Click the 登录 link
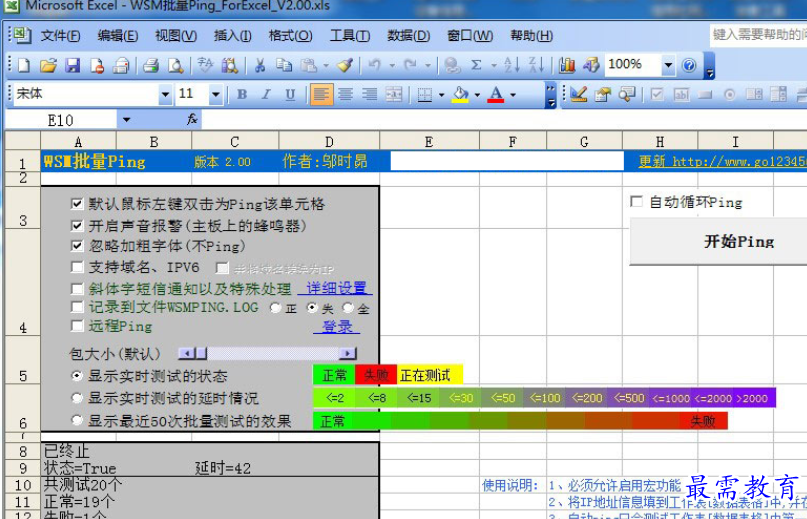The height and width of the screenshot is (519, 807). pos(337,326)
